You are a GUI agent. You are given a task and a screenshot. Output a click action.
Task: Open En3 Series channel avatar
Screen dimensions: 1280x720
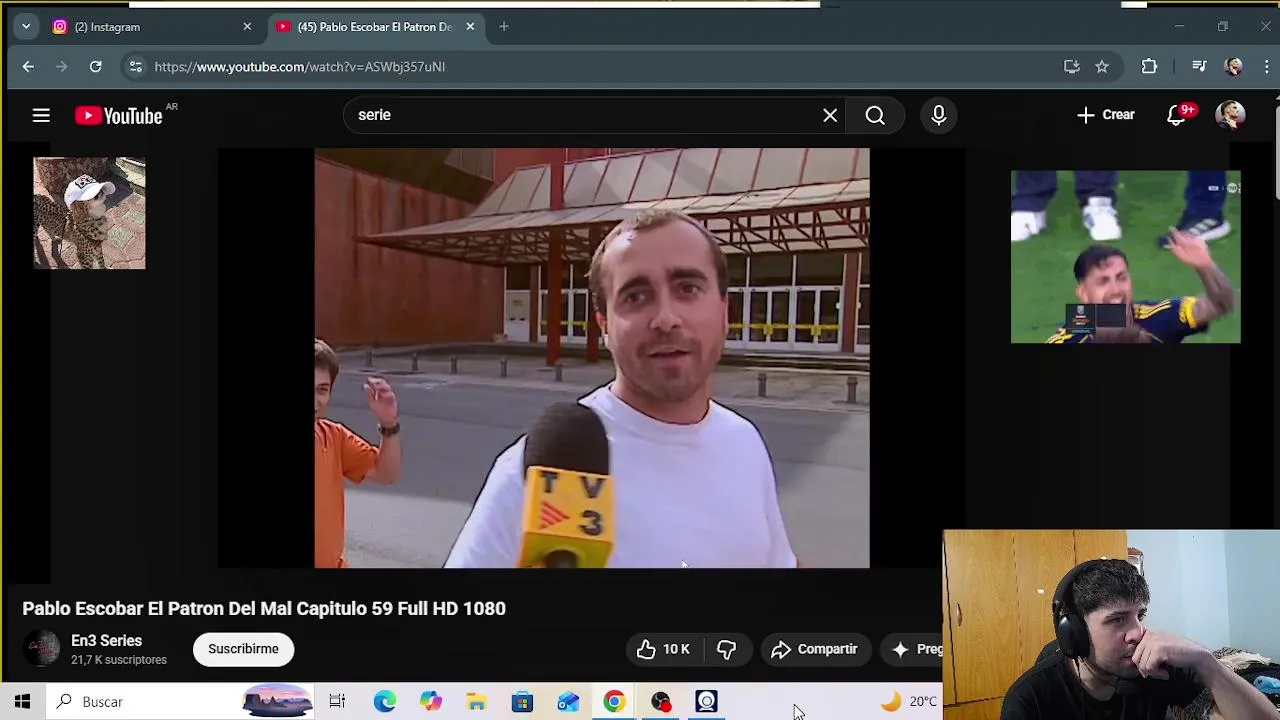(42, 649)
